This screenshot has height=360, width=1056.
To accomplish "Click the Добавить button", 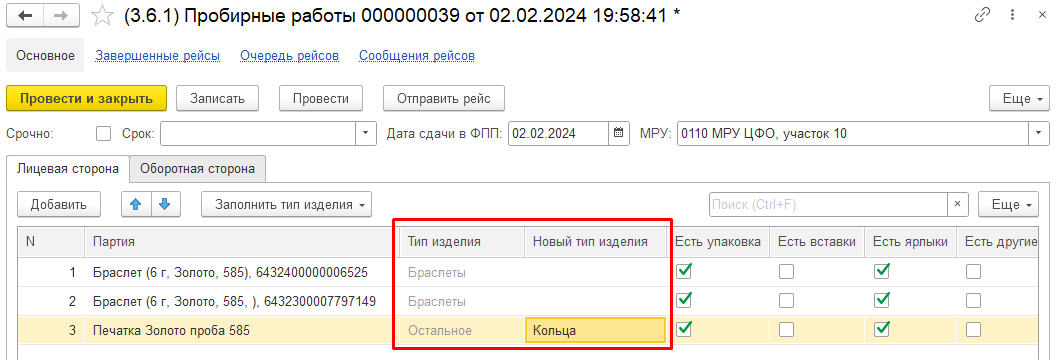I will (x=59, y=205).
